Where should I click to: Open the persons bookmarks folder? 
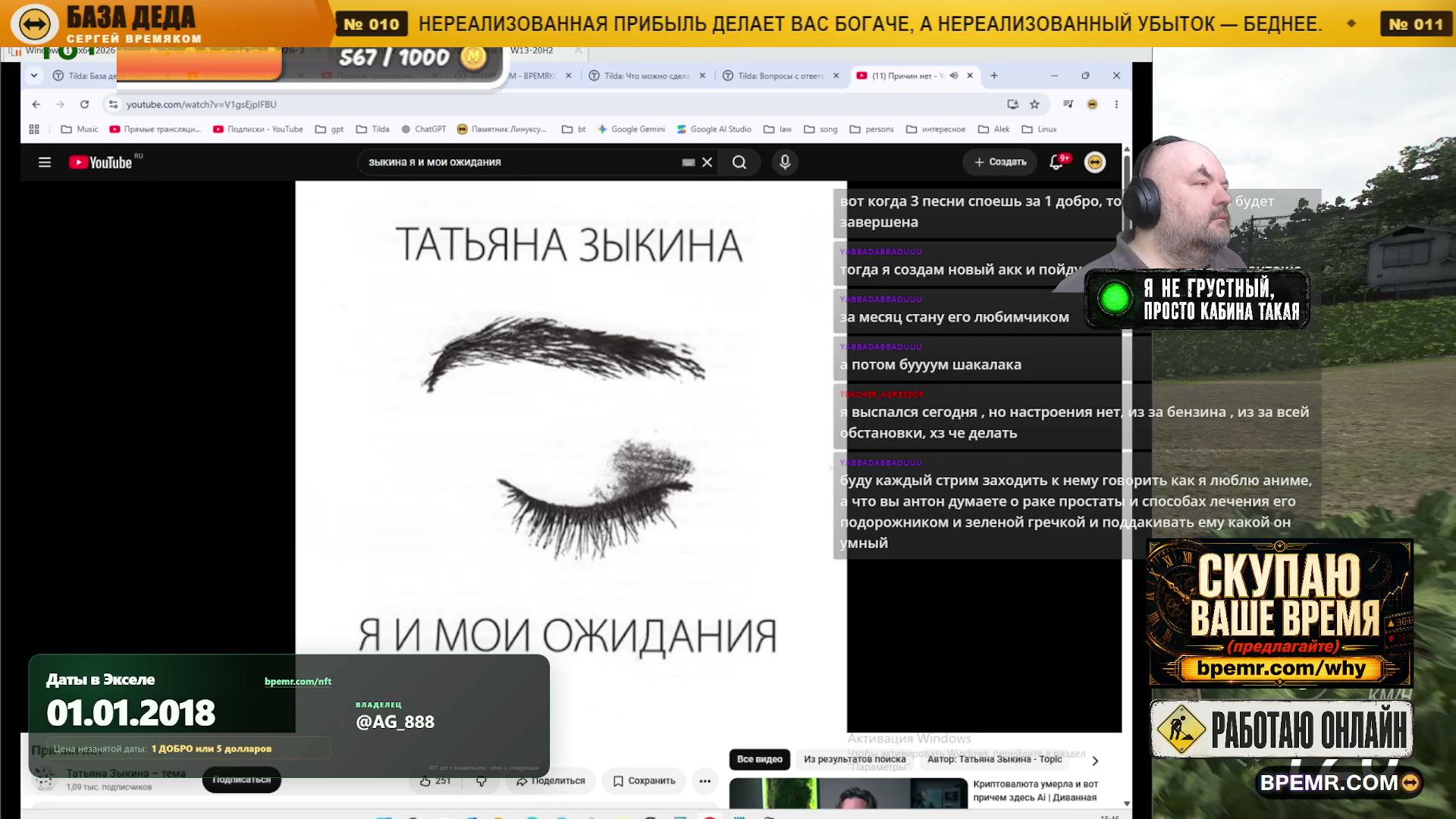872,130
